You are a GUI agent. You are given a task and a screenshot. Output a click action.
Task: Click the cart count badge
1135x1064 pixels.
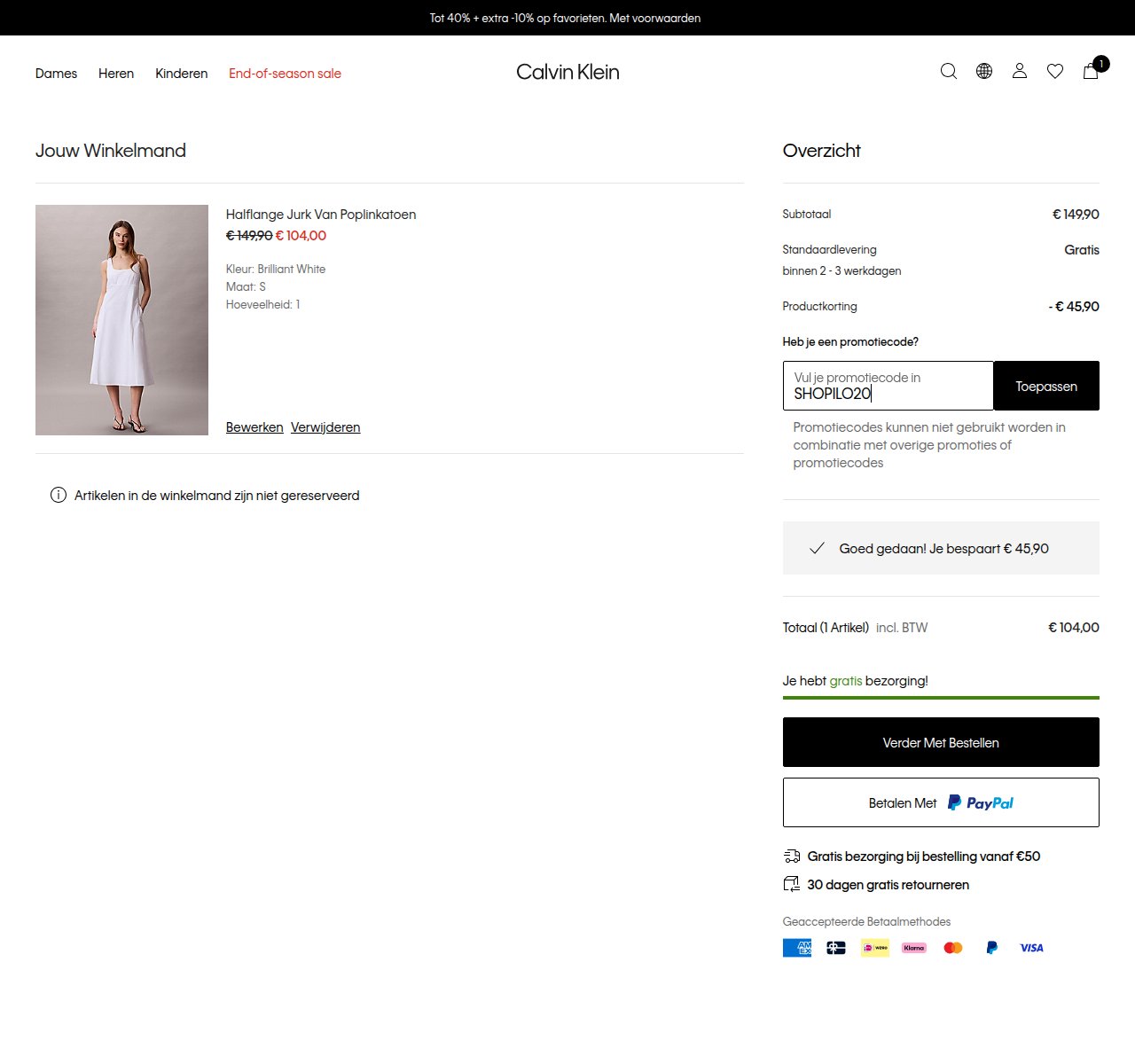[1101, 64]
